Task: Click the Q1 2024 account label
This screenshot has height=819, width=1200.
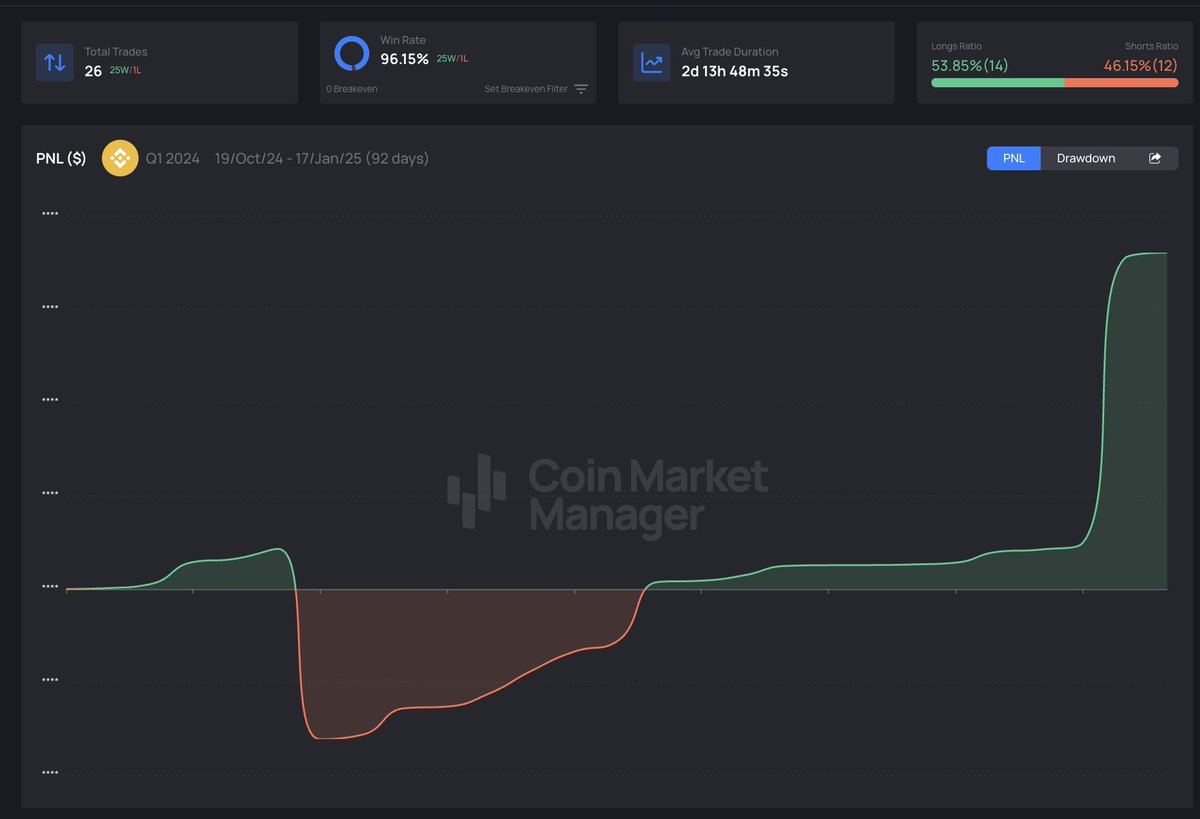Action: click(173, 158)
